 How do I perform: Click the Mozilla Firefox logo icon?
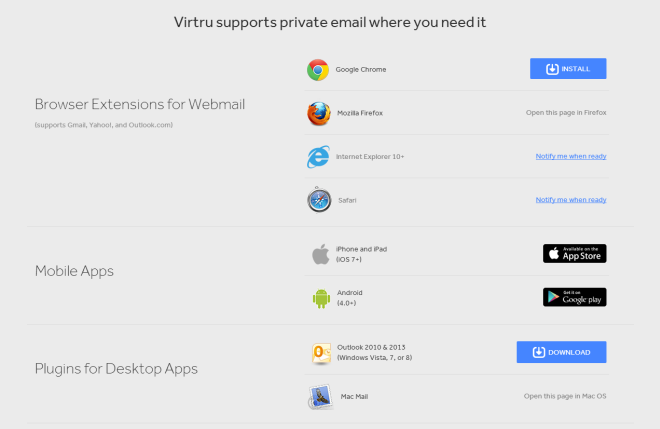[x=319, y=113]
